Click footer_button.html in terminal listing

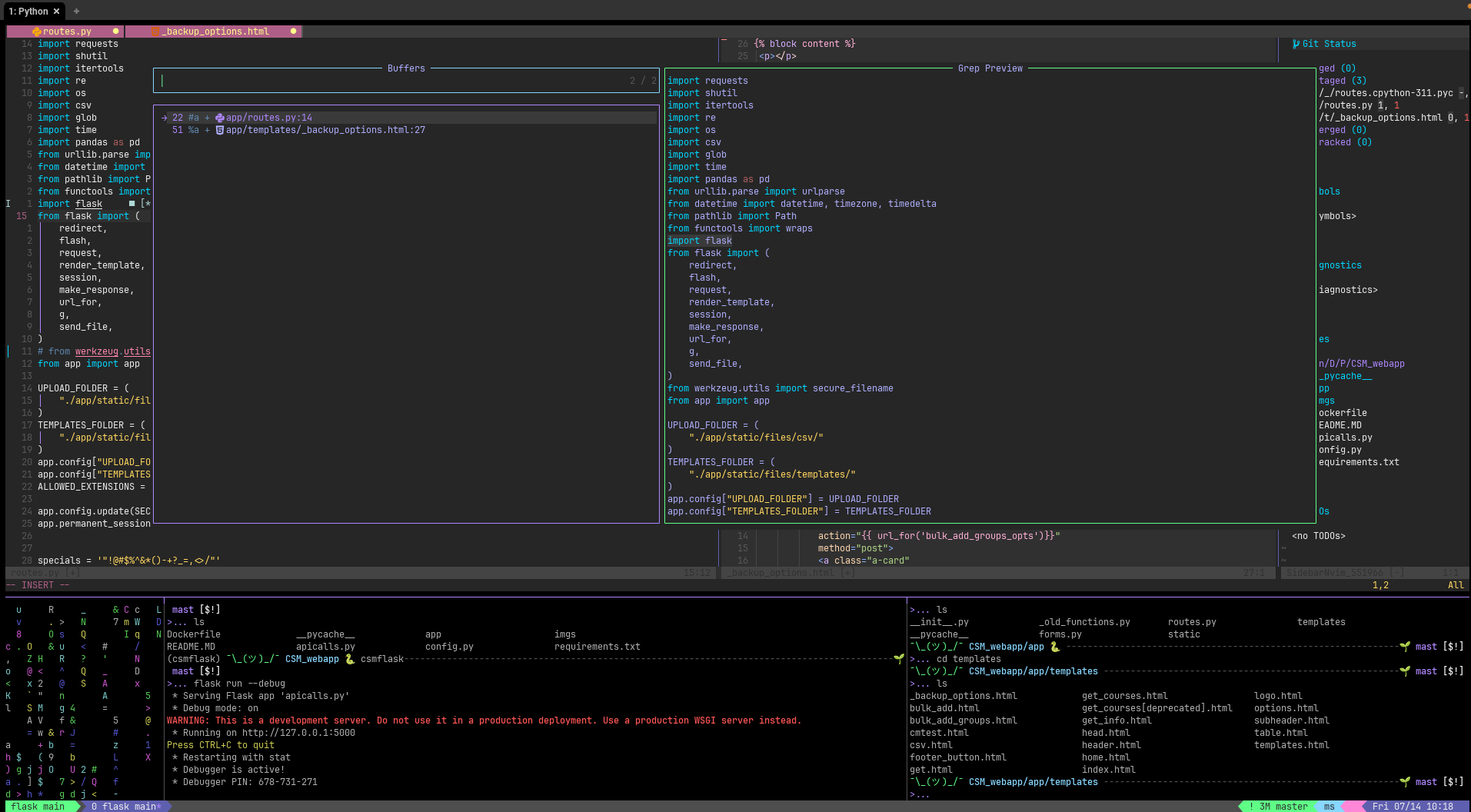pos(958,757)
